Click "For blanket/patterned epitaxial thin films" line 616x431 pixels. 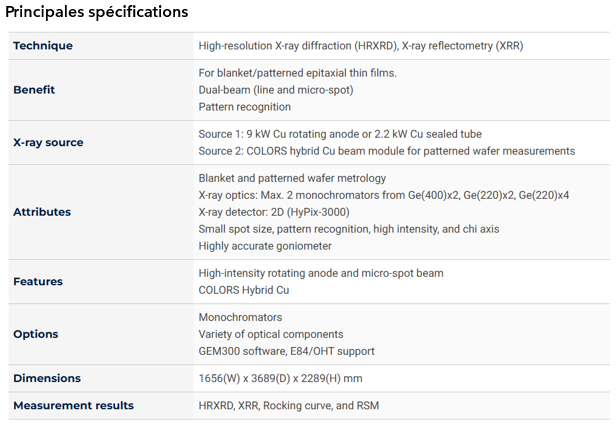click(x=297, y=73)
